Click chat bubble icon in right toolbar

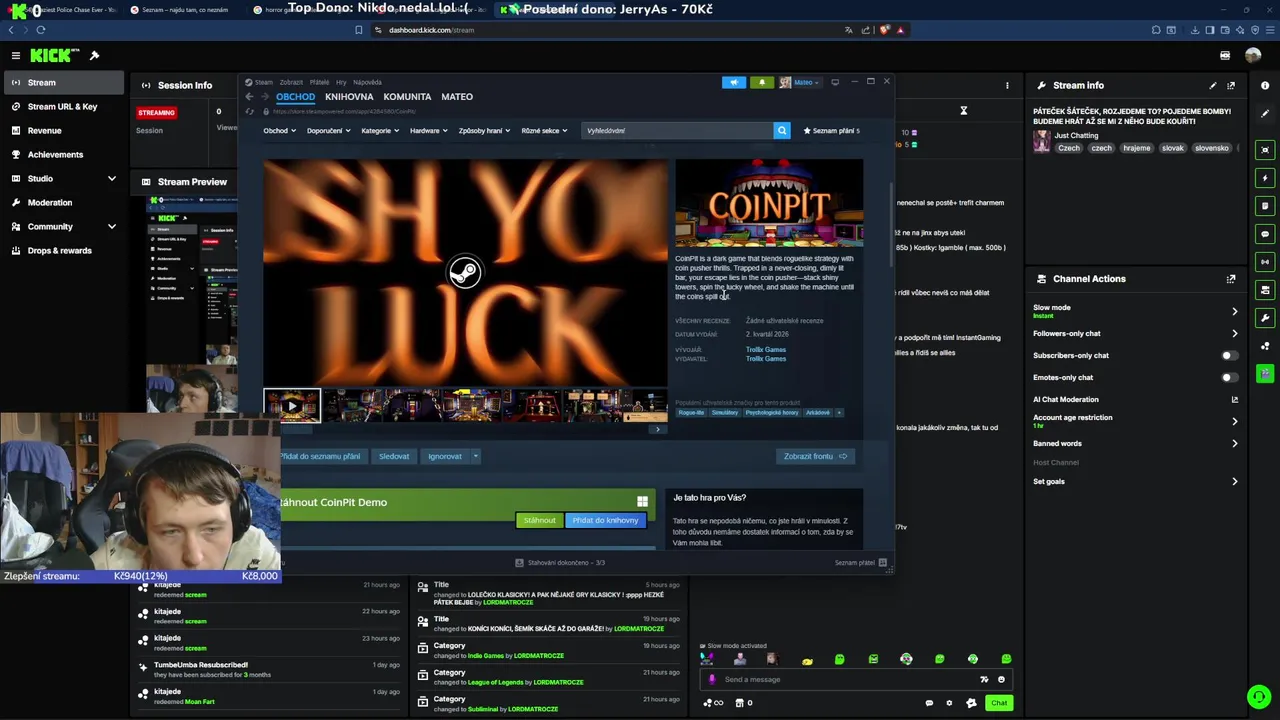pyautogui.click(x=1265, y=234)
